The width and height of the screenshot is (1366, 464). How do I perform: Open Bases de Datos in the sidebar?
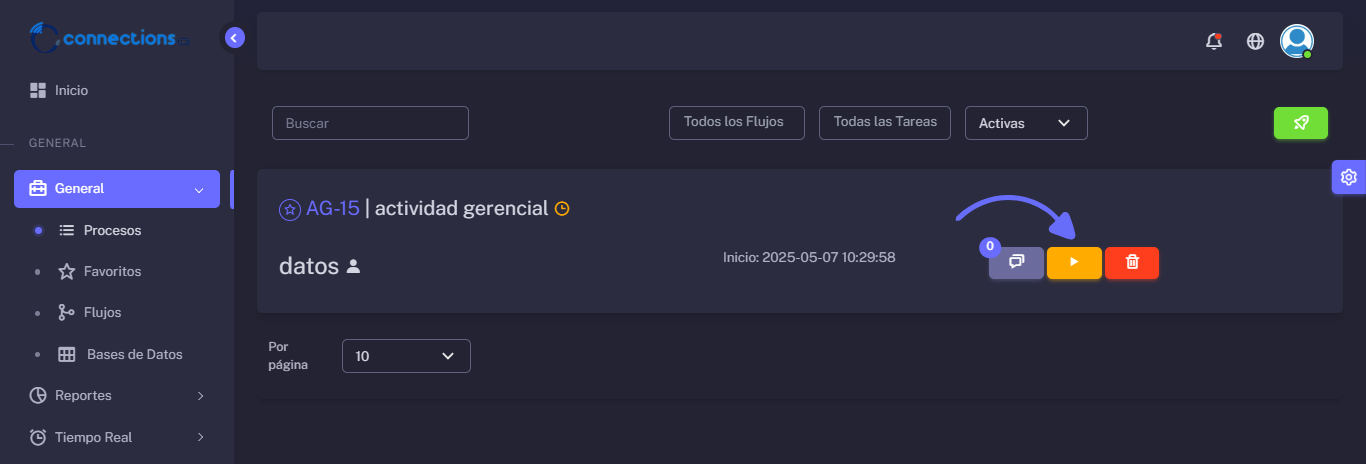coord(120,354)
